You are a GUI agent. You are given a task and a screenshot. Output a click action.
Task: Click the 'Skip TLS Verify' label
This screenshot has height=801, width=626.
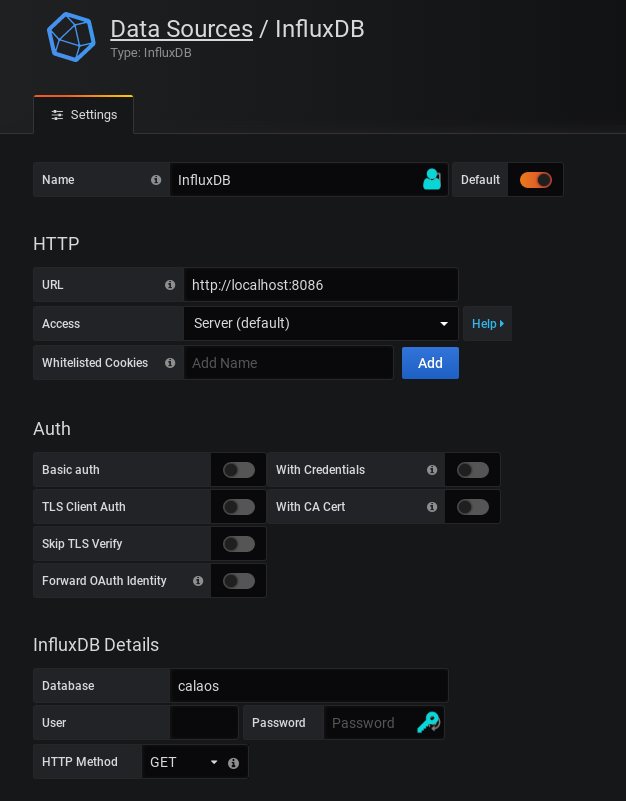tap(82, 544)
